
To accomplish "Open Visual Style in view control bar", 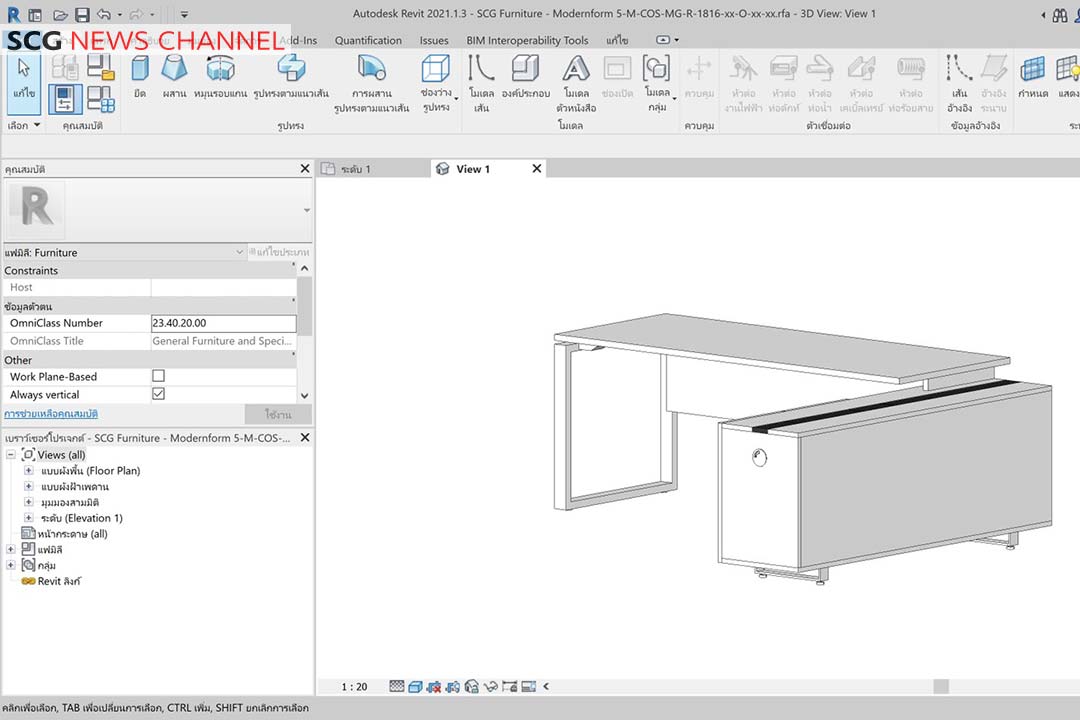I will 415,687.
